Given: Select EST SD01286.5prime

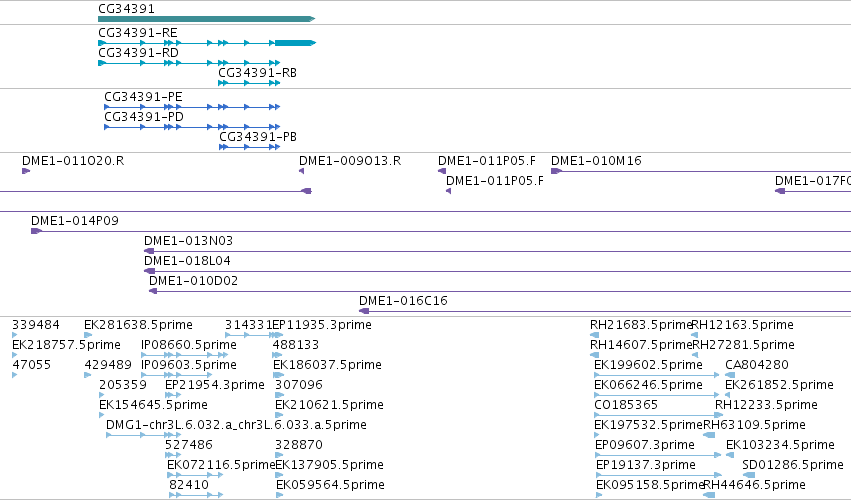Looking at the screenshot, I should pos(793,466).
